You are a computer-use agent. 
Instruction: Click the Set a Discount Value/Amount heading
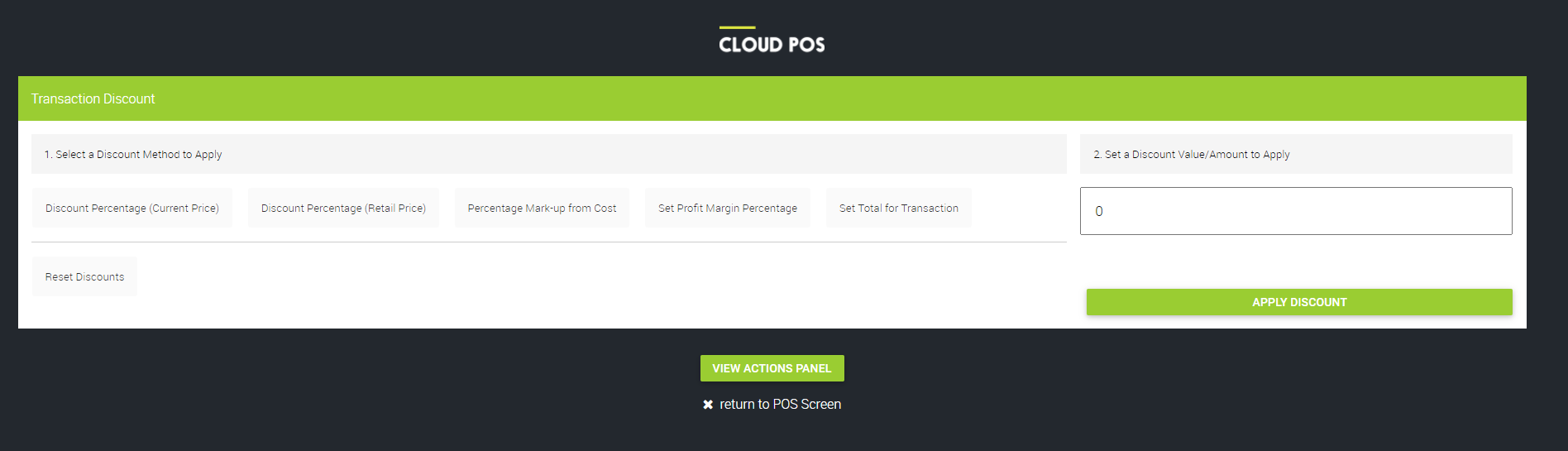(1191, 155)
